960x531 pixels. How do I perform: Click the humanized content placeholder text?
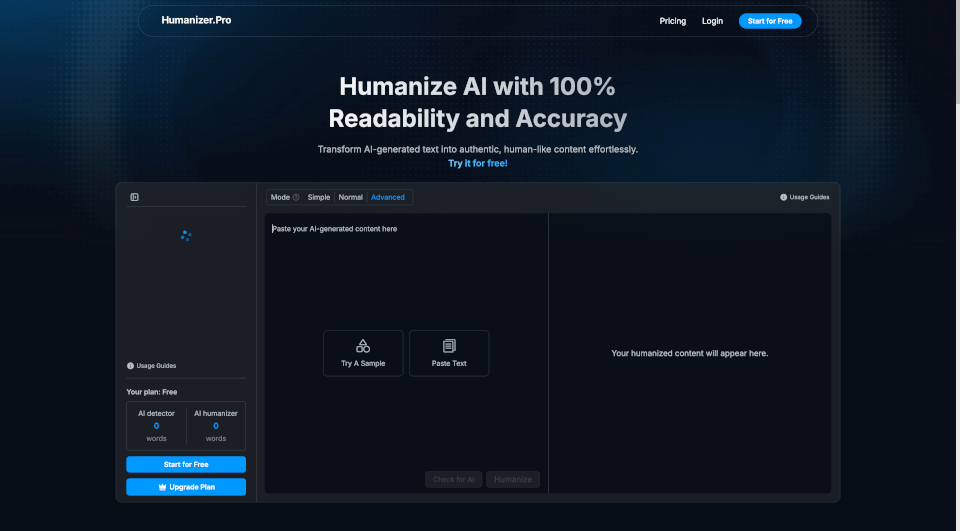(x=689, y=353)
